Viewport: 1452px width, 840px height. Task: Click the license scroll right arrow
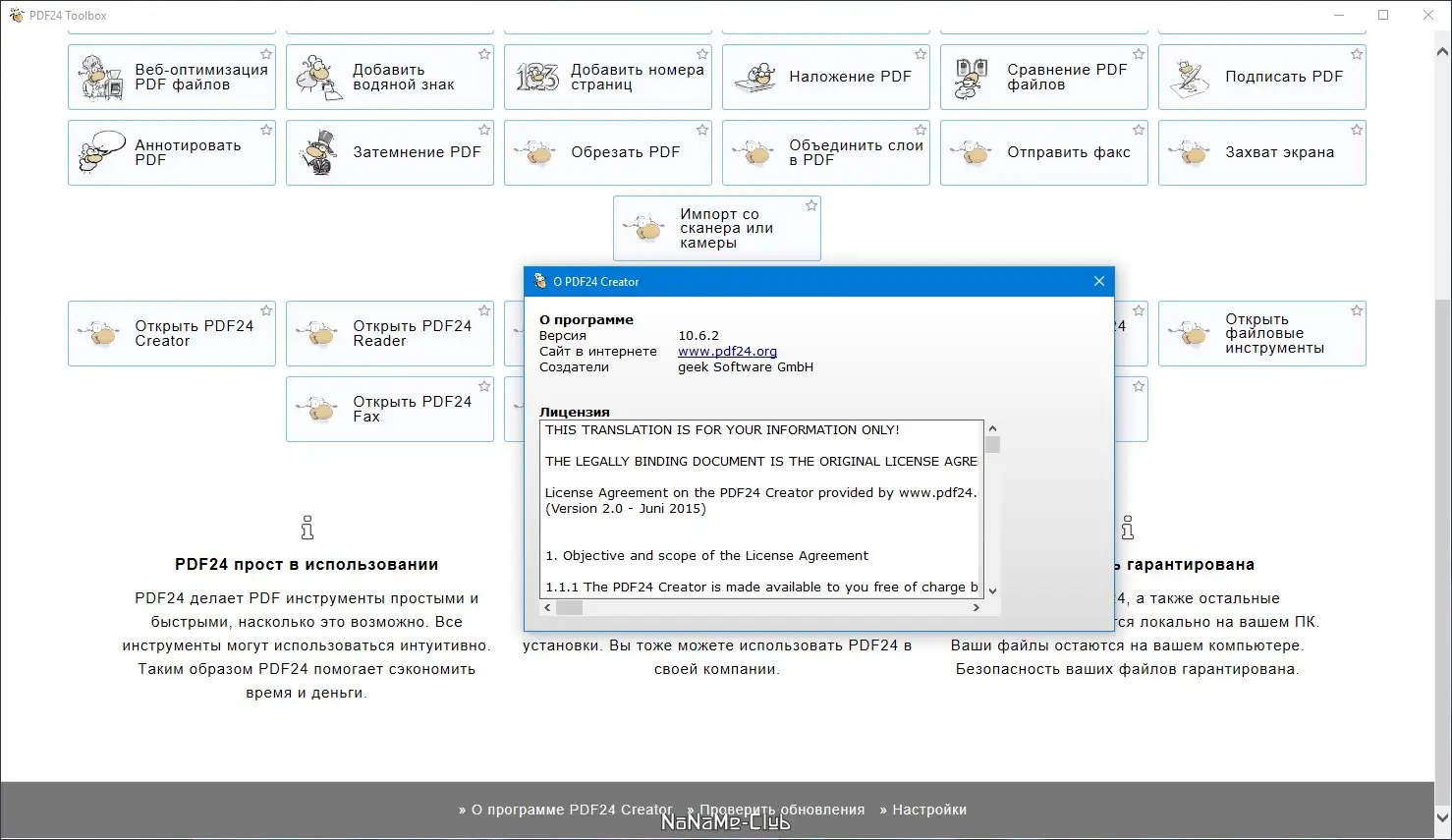[976, 607]
